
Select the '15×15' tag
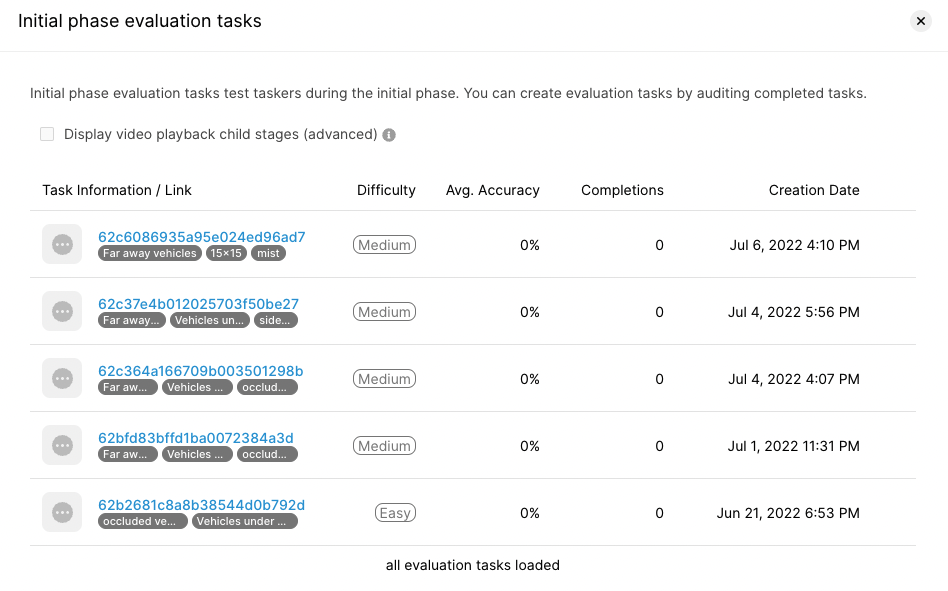pos(226,253)
